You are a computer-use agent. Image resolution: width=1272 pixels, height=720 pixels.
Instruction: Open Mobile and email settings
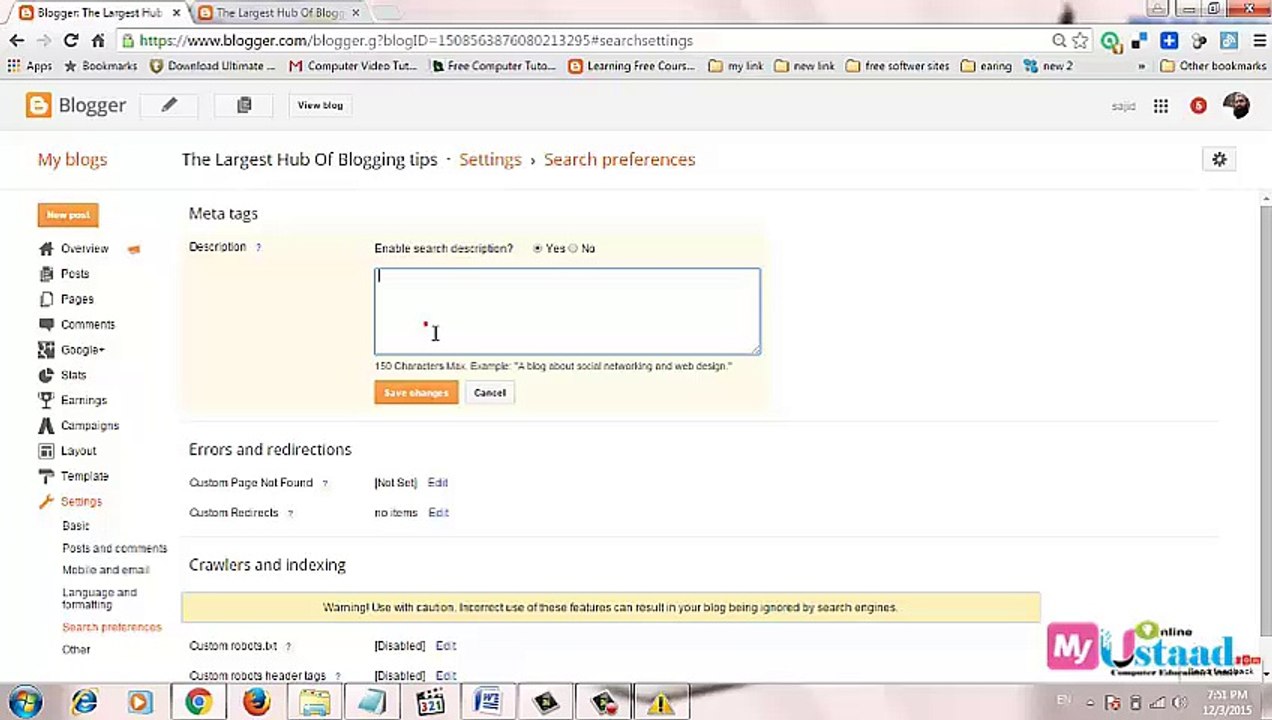(106, 570)
